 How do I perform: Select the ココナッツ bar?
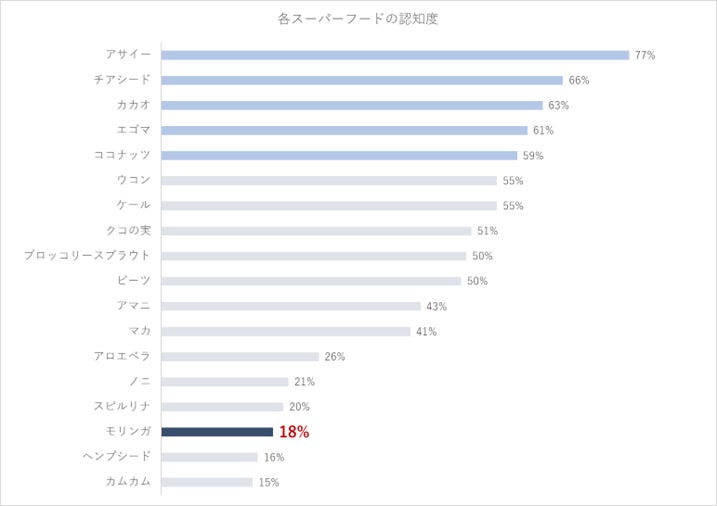point(338,155)
